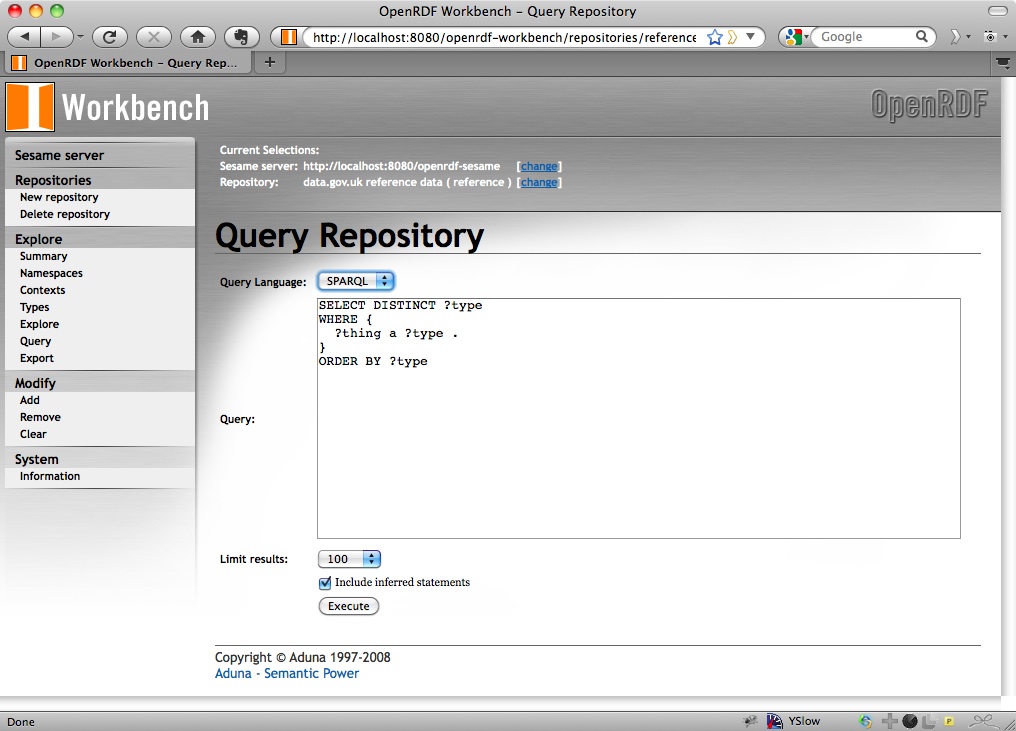This screenshot has width=1016, height=731.
Task: Click the Google search engine icon
Action: coord(794,37)
